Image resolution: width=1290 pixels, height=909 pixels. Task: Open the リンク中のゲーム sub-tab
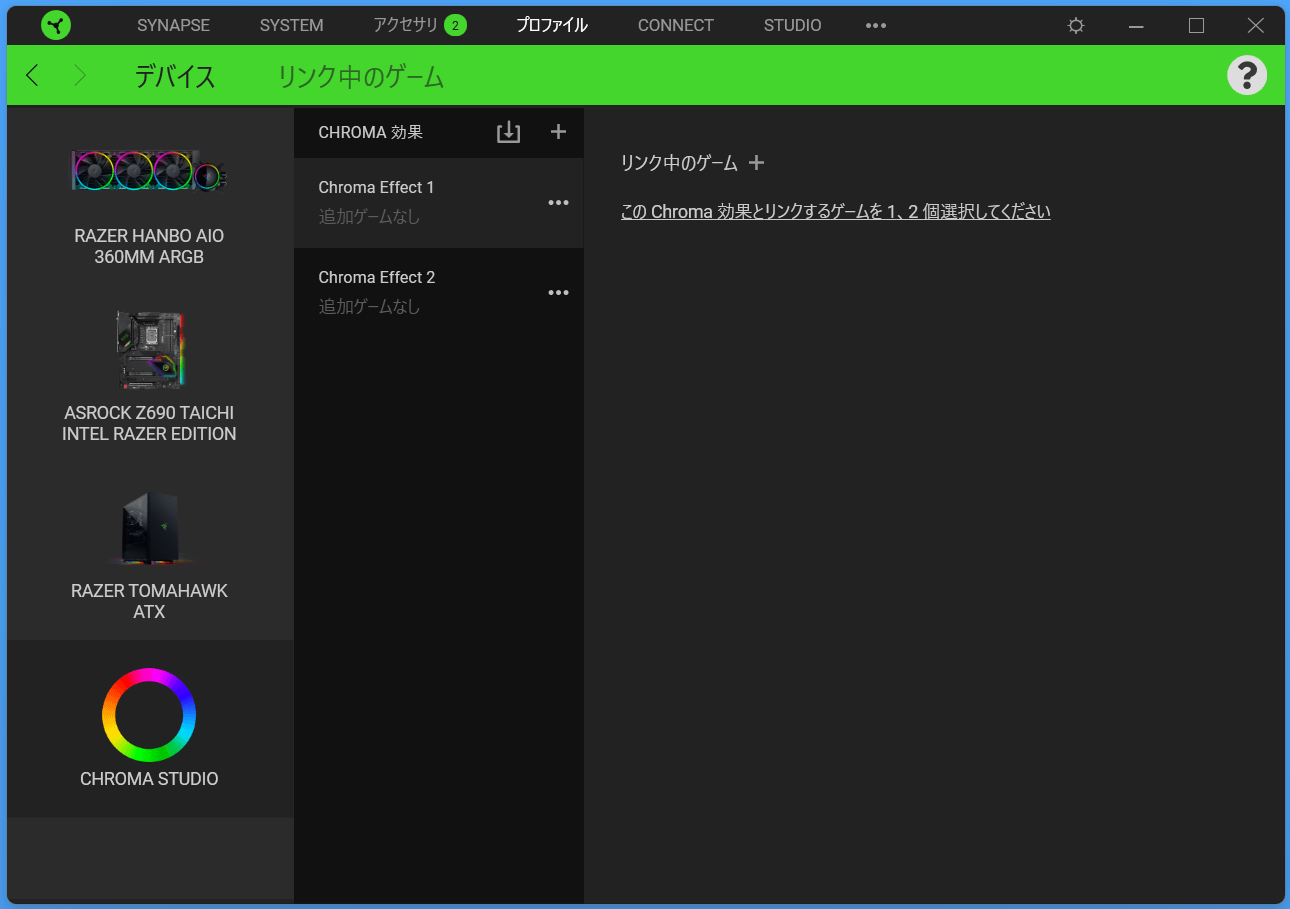pyautogui.click(x=360, y=76)
